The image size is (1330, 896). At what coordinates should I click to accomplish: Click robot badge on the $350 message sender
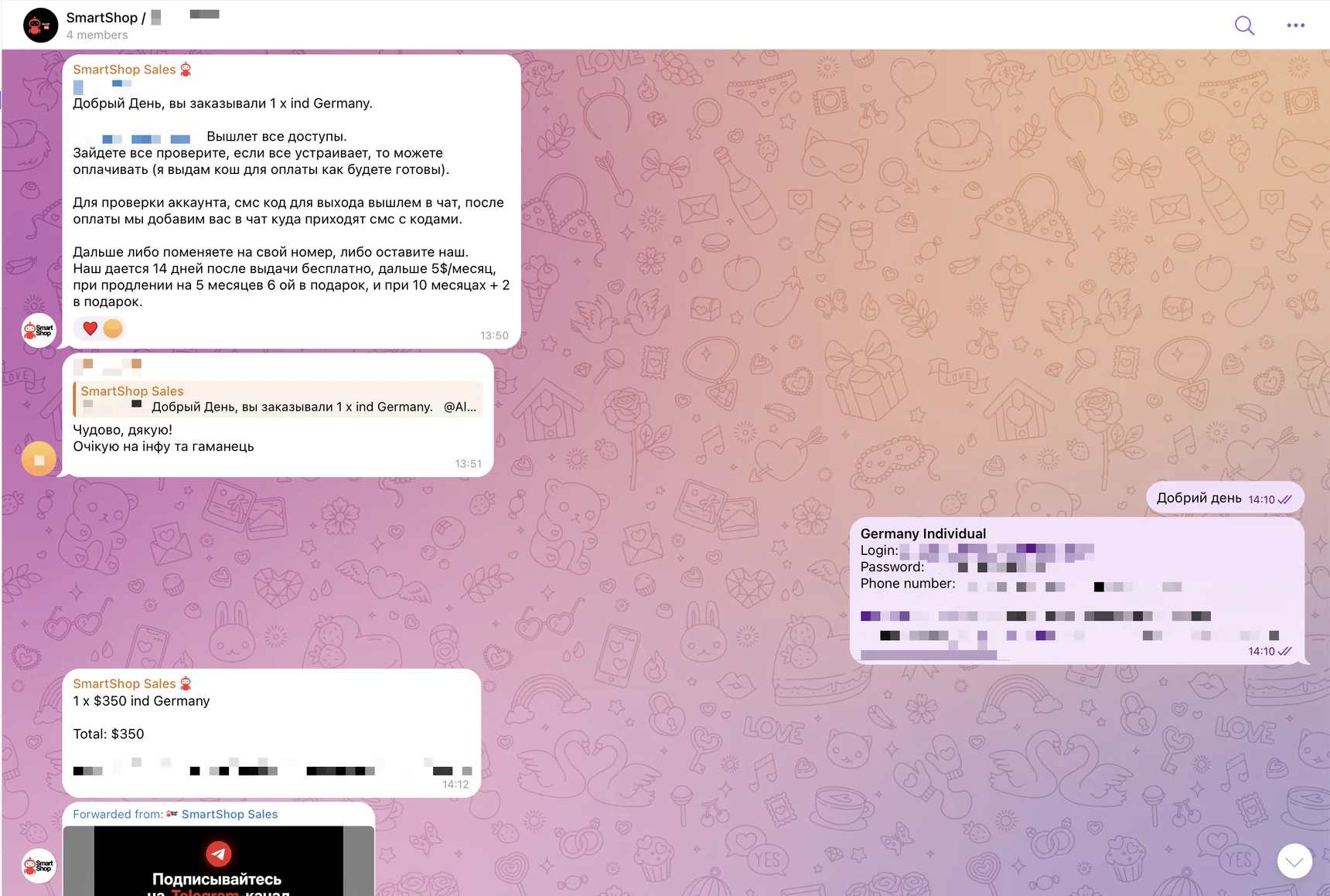[x=186, y=684]
